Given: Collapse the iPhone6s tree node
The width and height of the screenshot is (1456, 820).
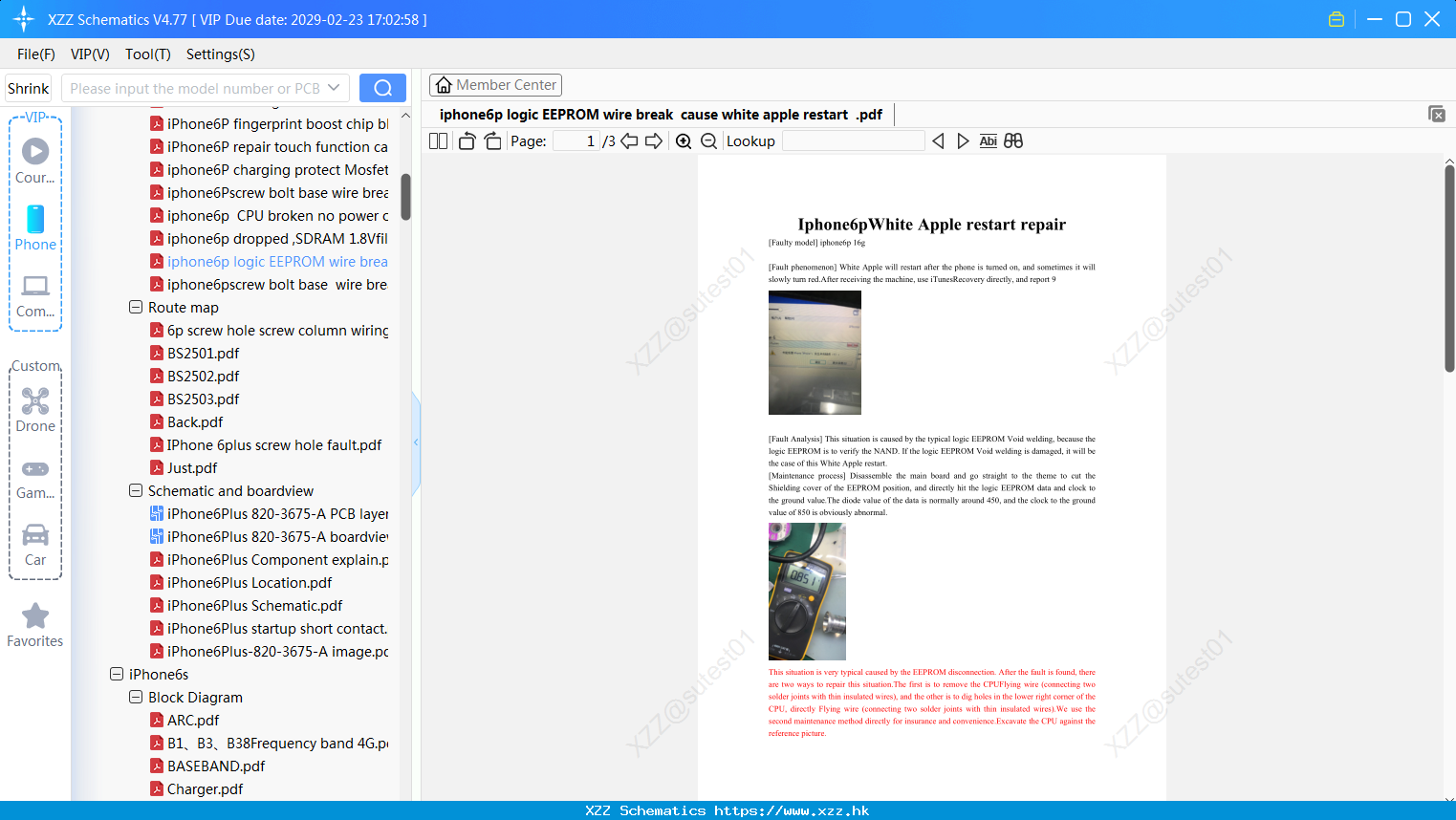Looking at the screenshot, I should 116,674.
